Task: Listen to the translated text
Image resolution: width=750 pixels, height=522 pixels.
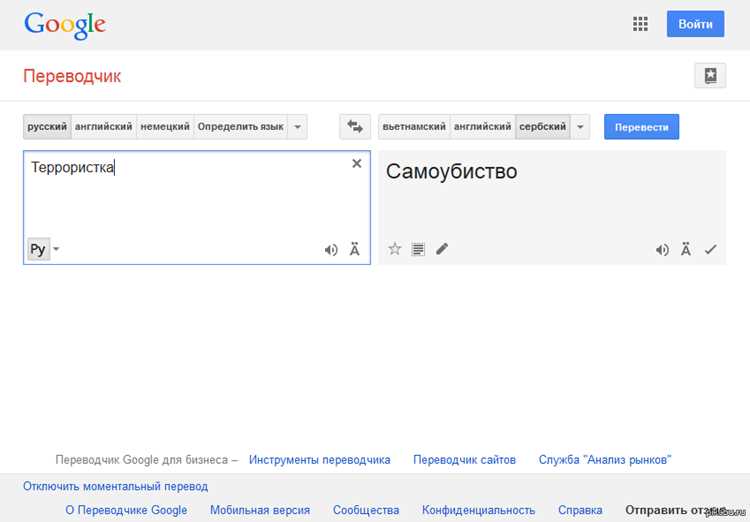Action: [662, 250]
